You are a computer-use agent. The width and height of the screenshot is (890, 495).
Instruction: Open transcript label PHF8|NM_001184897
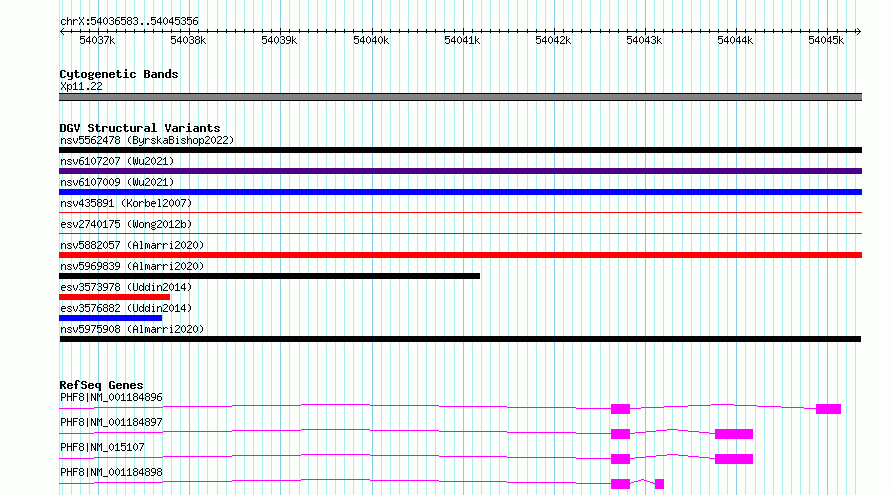point(111,422)
